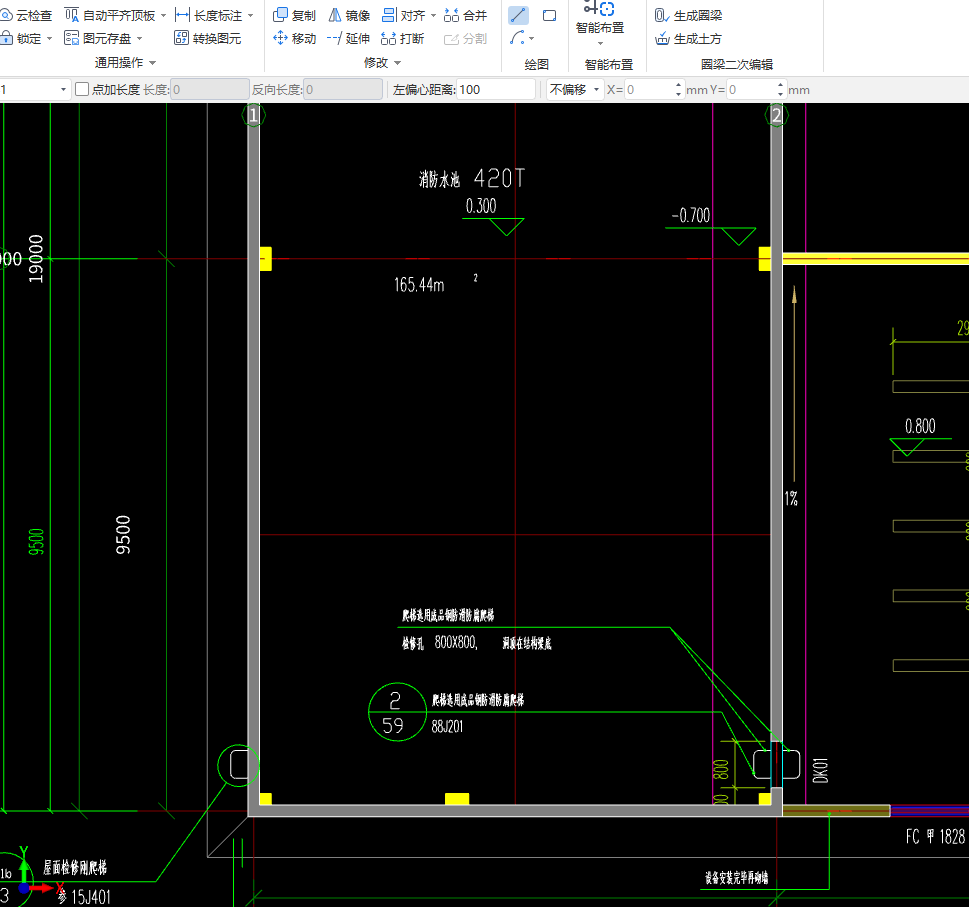Click the 88J201 reference text
The height and width of the screenshot is (907, 969).
[447, 727]
